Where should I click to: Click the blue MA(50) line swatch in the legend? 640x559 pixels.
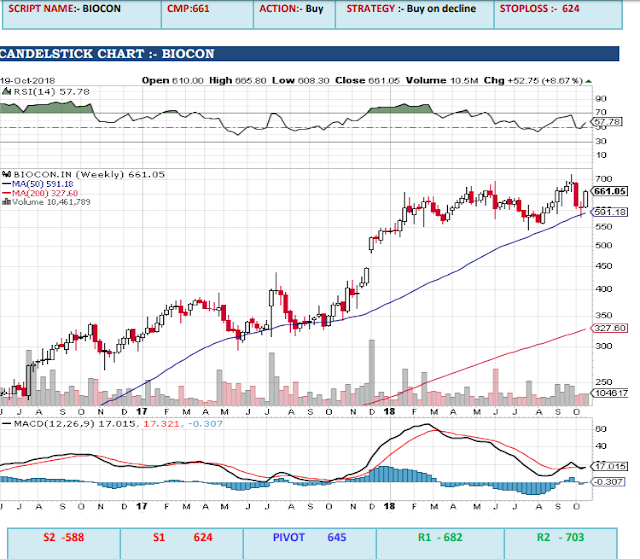pyautogui.click(x=6, y=184)
